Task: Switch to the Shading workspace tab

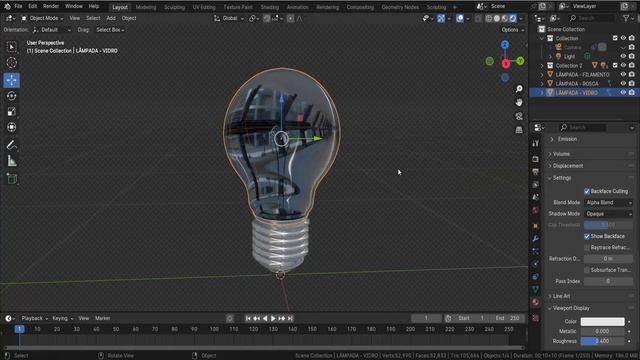Action: [270, 7]
